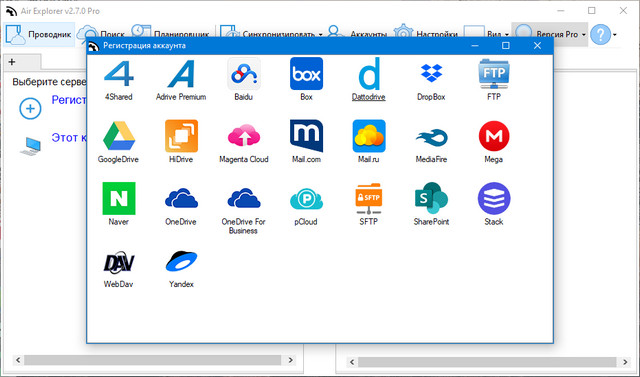This screenshot has width=640, height=377.
Task: Choose the DropBox icon
Action: tap(431, 74)
